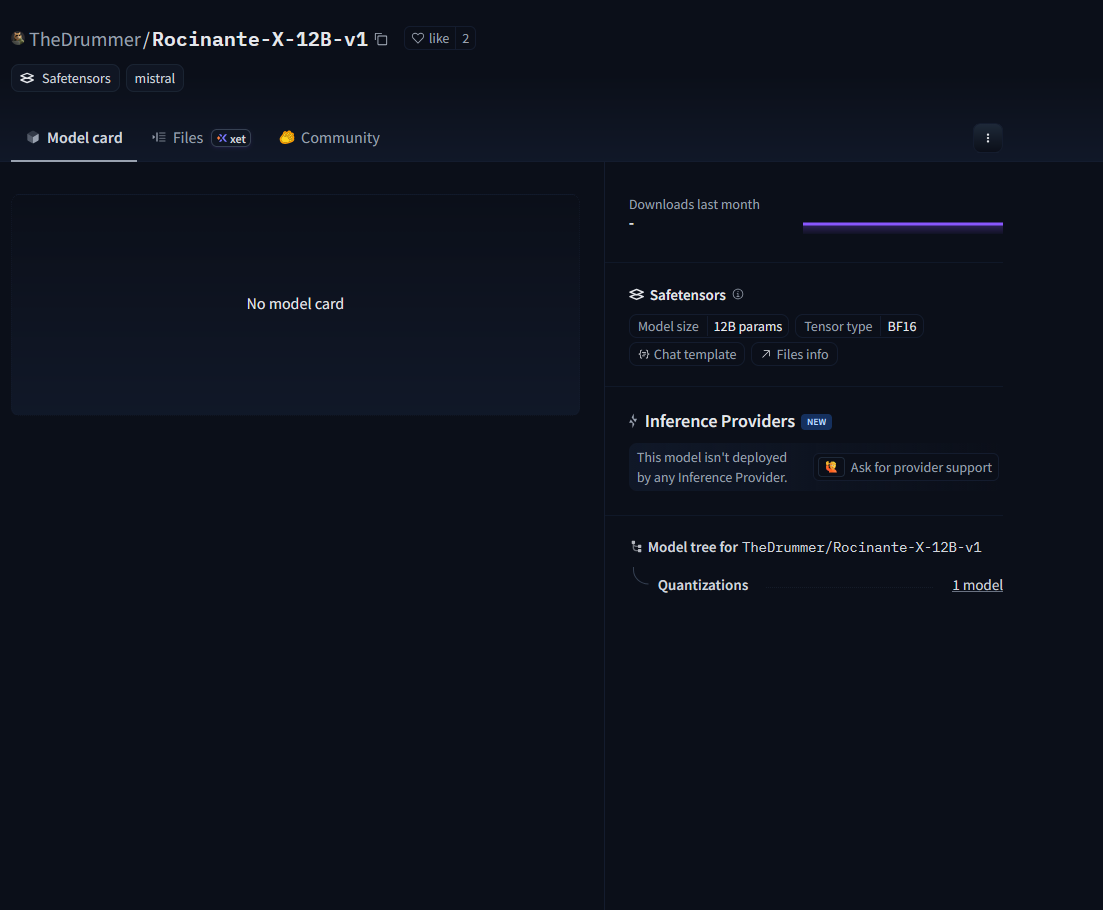Click the not deployed provider message
The height and width of the screenshot is (910, 1103).
click(x=712, y=467)
